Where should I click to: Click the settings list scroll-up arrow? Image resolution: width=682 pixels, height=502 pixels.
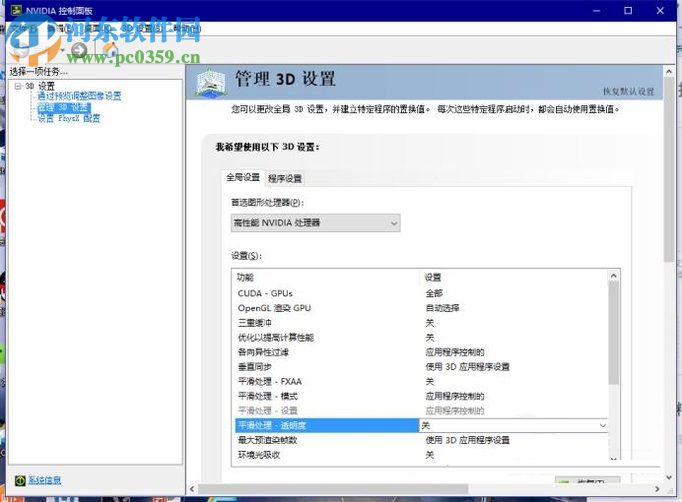[614, 276]
